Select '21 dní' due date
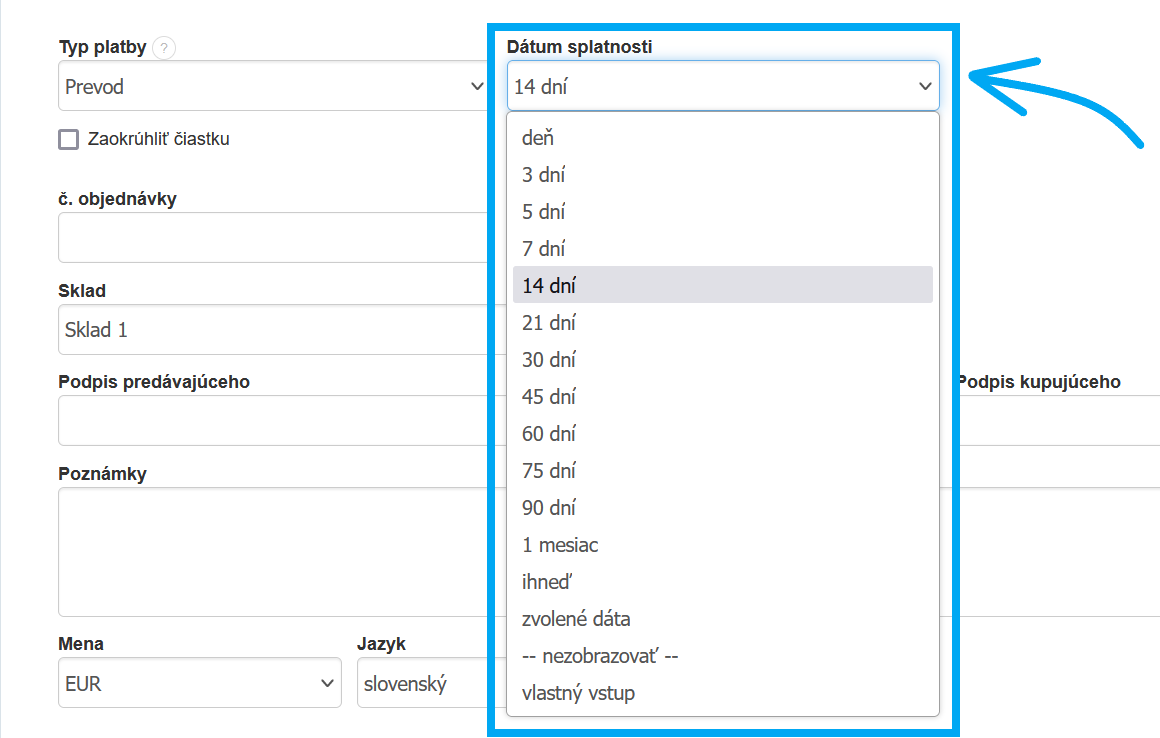 [548, 323]
